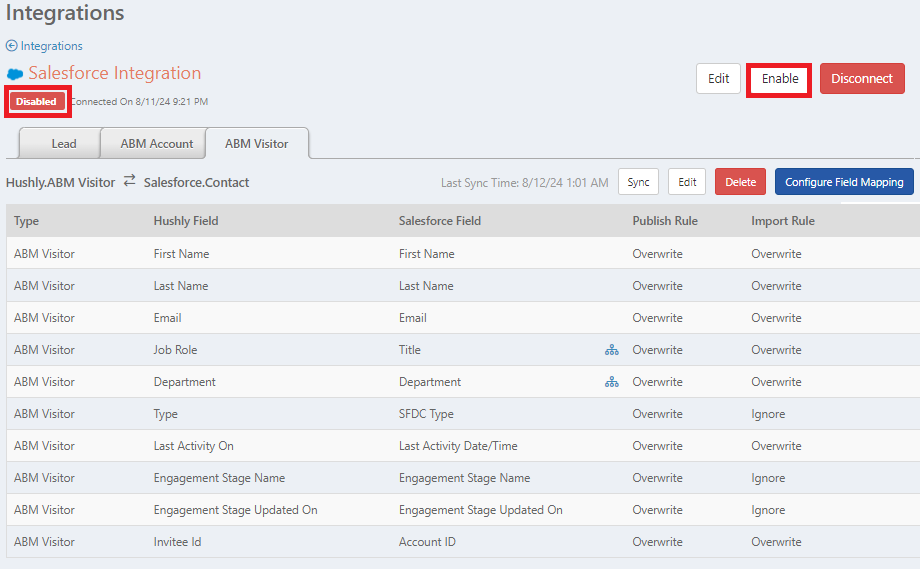Disconnect the Salesforce integration
Screen dimensions: 920x569
pos(862,79)
